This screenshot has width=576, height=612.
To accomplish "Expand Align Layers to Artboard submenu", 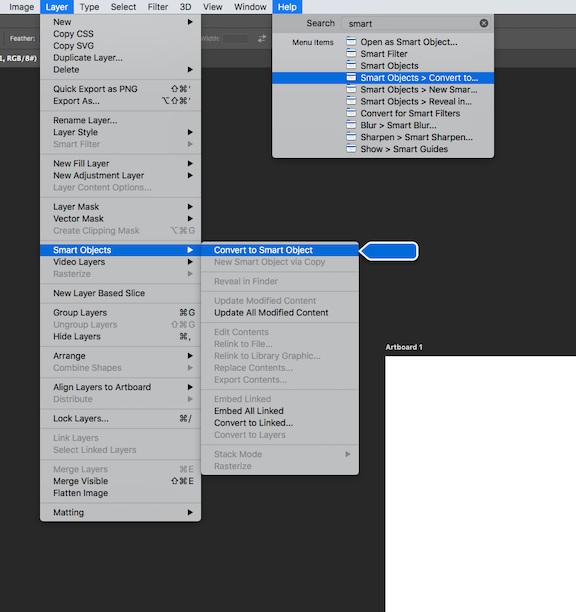I will (121, 387).
